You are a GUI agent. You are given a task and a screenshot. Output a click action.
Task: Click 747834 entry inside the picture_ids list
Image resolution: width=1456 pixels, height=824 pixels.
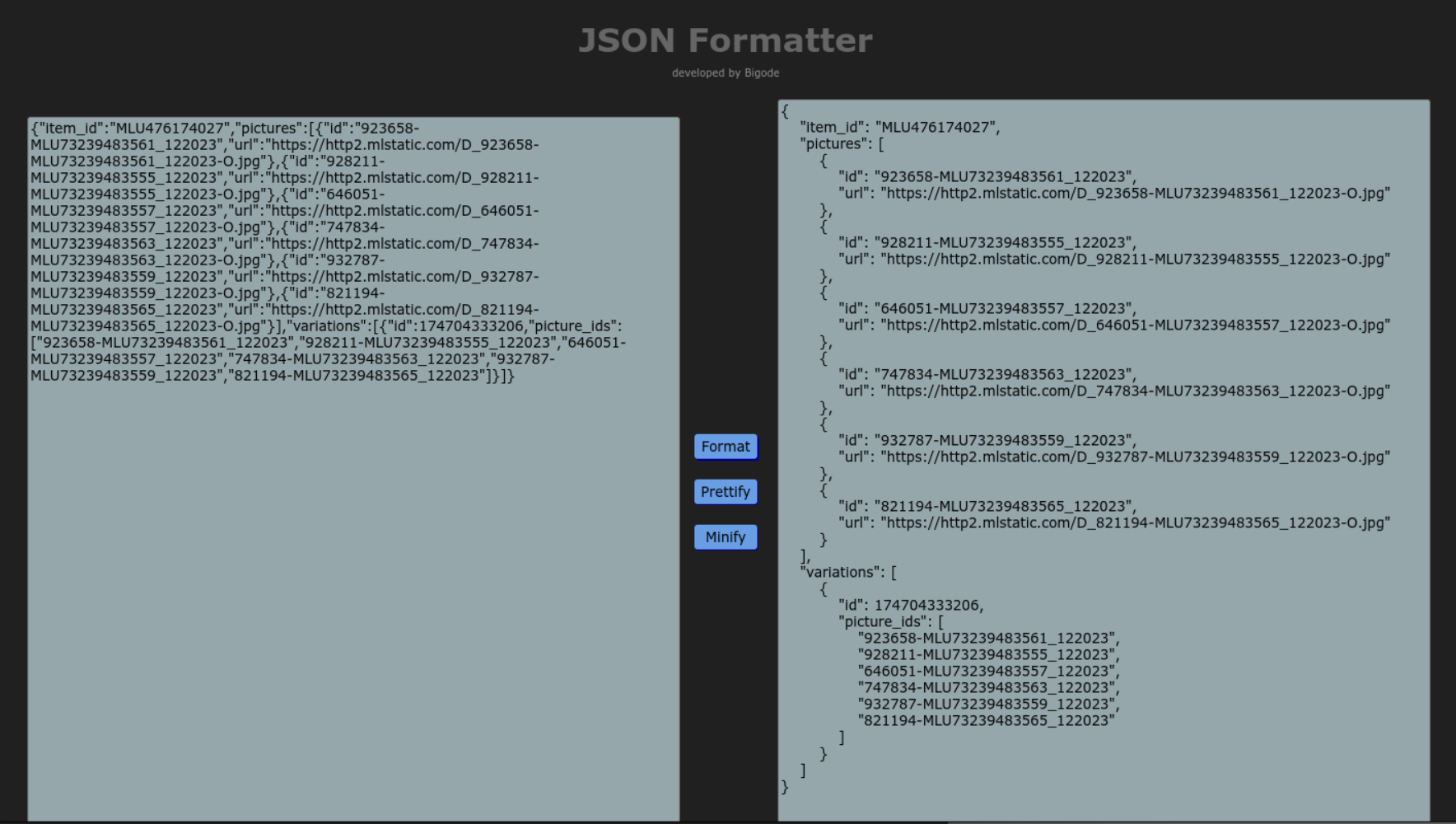[988, 687]
